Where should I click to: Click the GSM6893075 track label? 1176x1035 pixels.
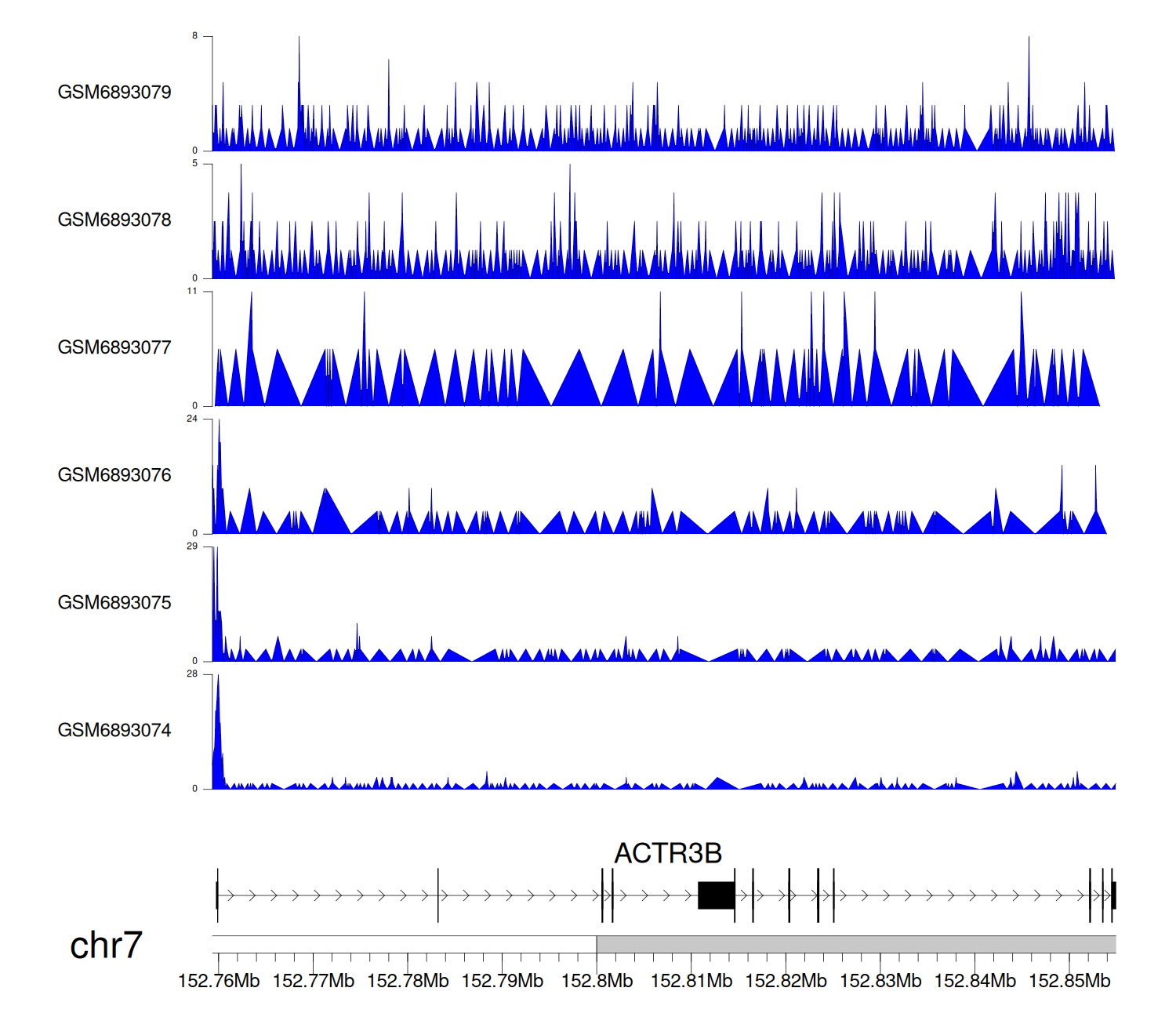click(114, 603)
